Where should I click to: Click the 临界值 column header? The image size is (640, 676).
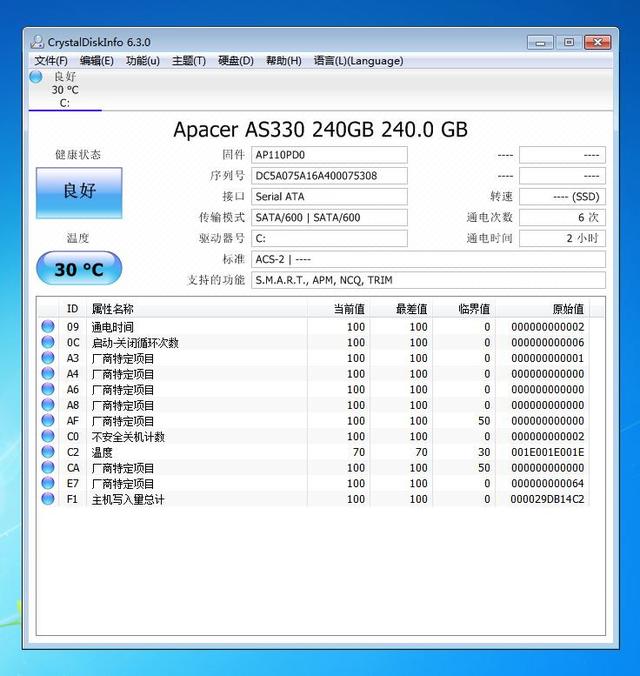[x=463, y=309]
